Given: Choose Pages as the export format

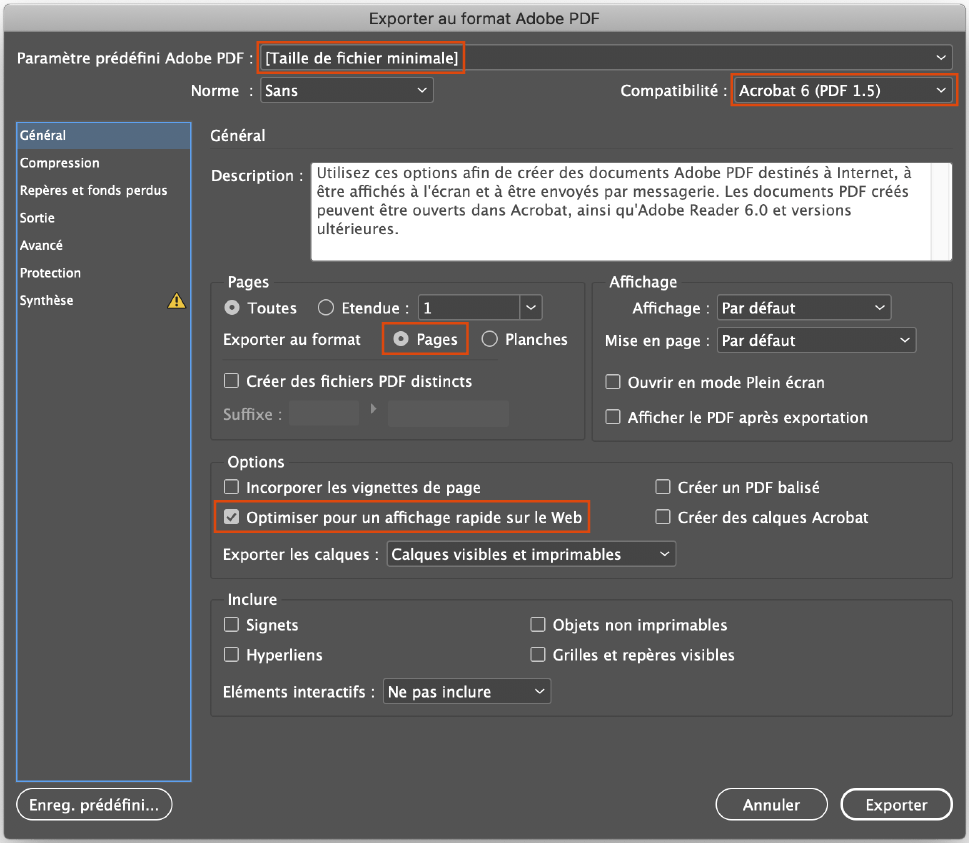Looking at the screenshot, I should click(401, 339).
